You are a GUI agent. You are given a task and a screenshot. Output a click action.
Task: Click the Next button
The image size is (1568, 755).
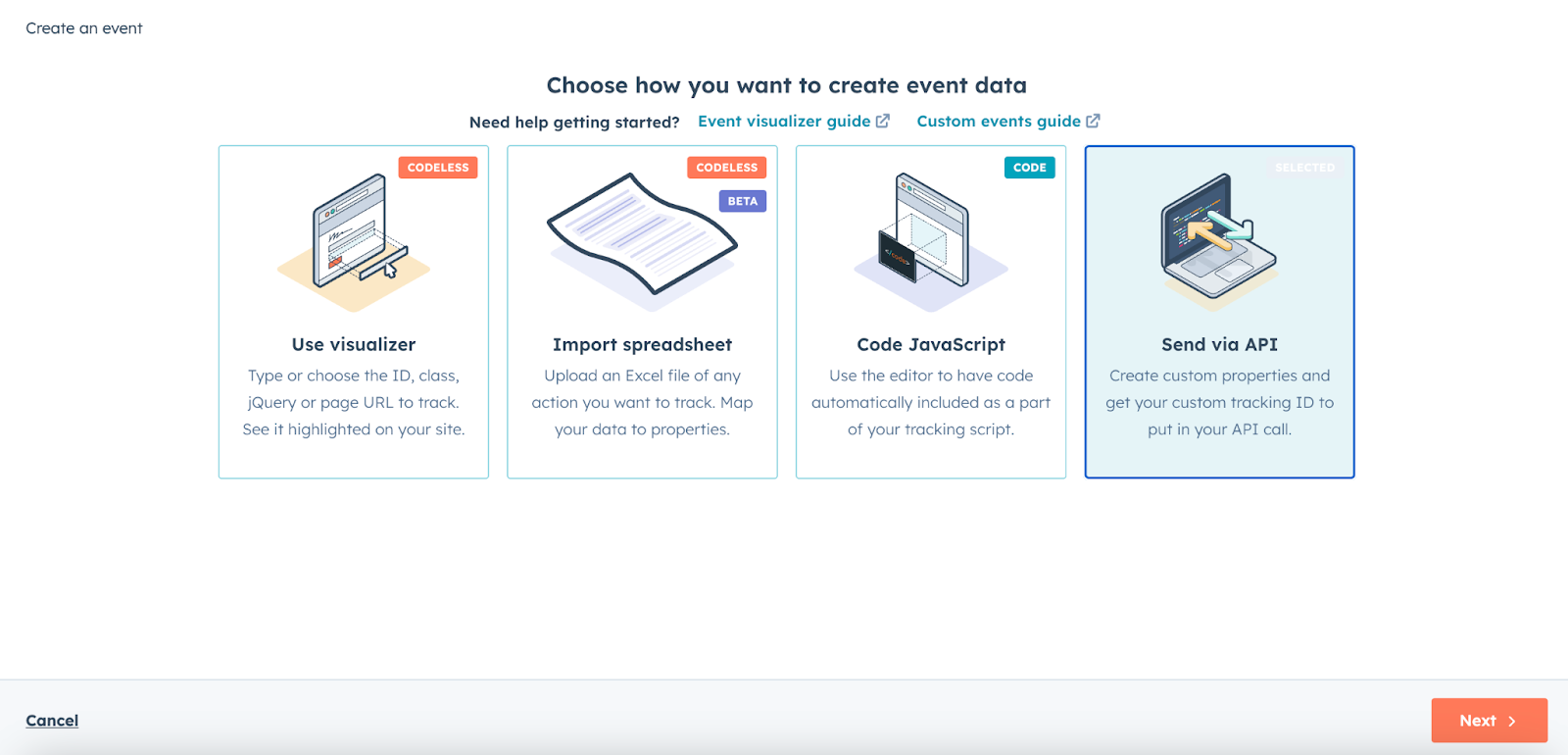pyautogui.click(x=1490, y=721)
